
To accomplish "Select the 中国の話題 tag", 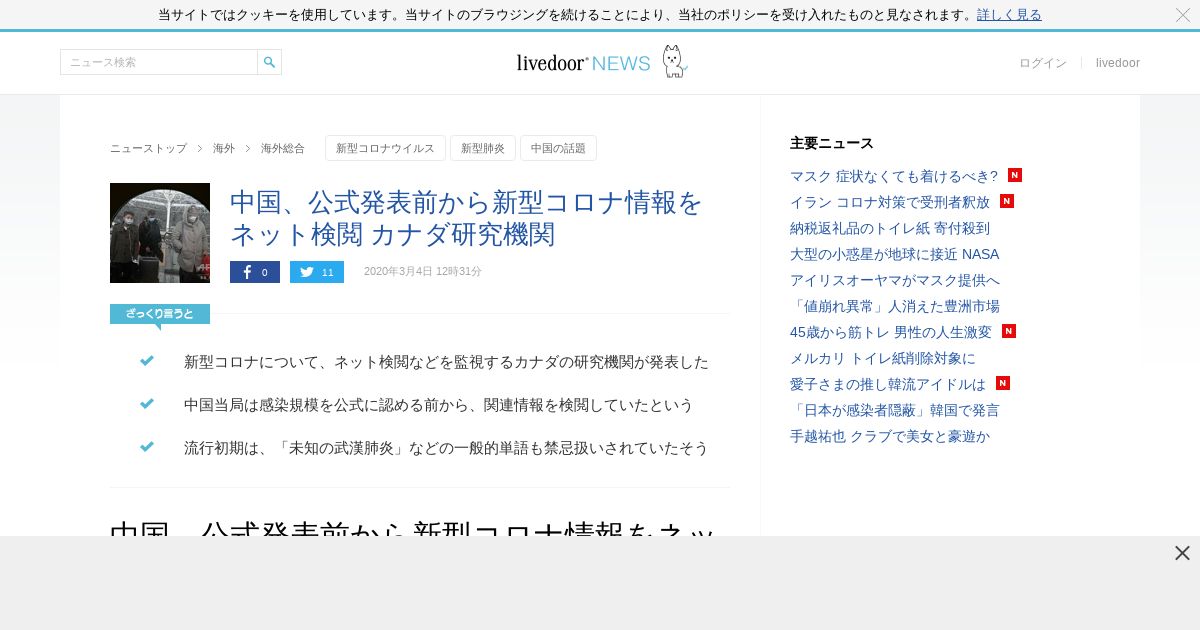I will (x=558, y=148).
